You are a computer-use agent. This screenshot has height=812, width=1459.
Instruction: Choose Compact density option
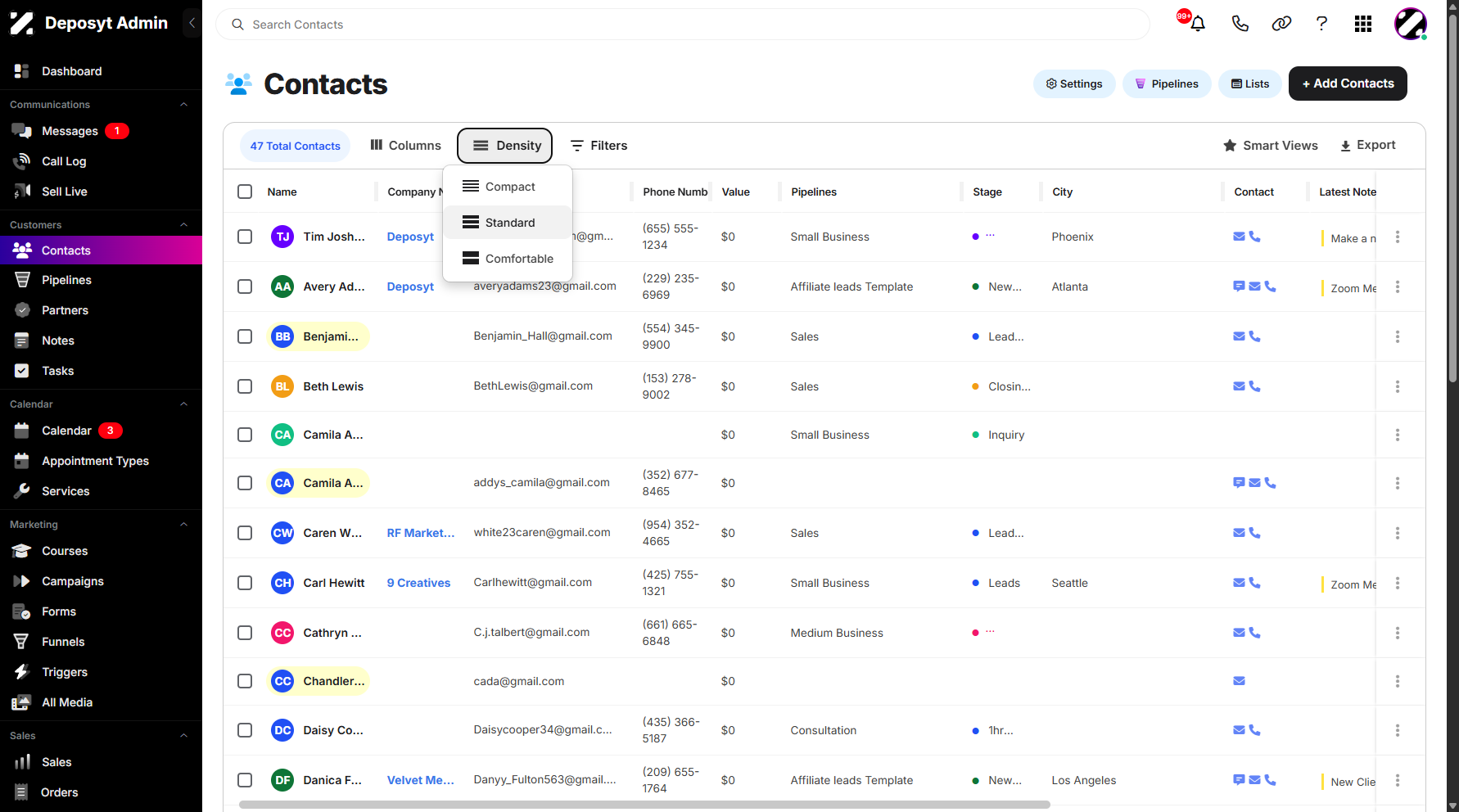point(508,187)
